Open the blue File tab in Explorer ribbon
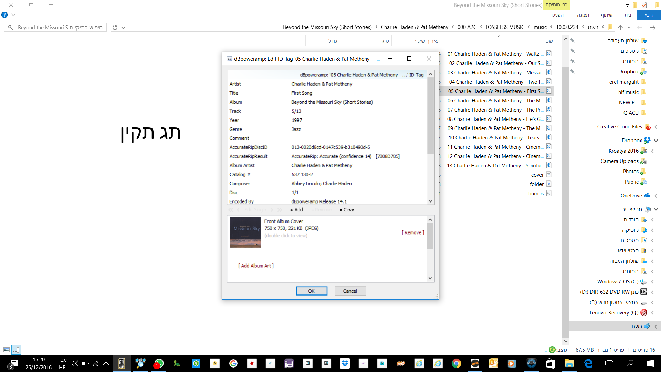The height and width of the screenshot is (372, 661). coord(649,16)
